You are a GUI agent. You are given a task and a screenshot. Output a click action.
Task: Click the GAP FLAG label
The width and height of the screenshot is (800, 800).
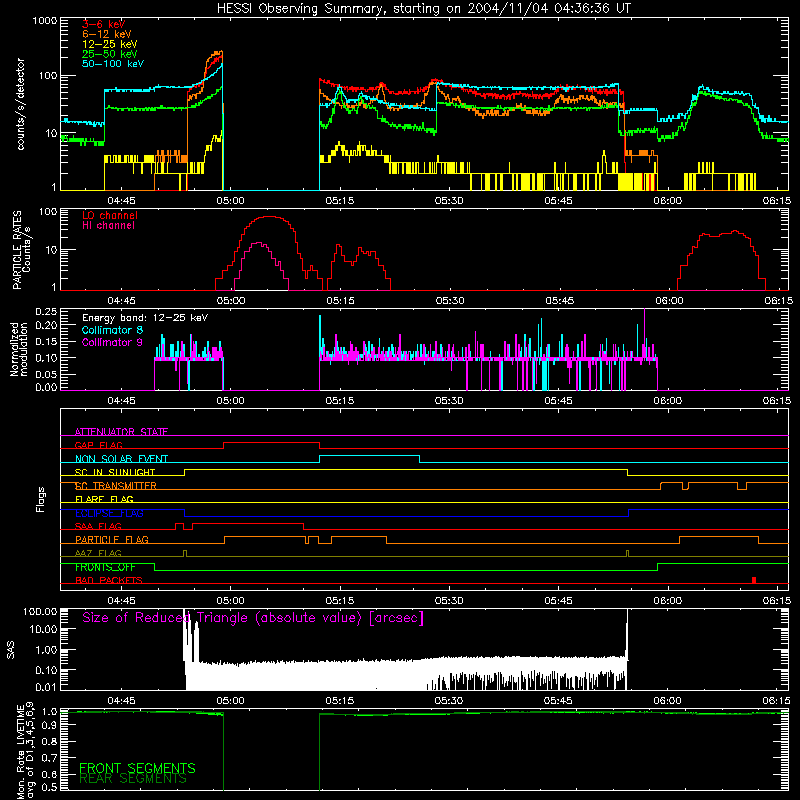98,445
